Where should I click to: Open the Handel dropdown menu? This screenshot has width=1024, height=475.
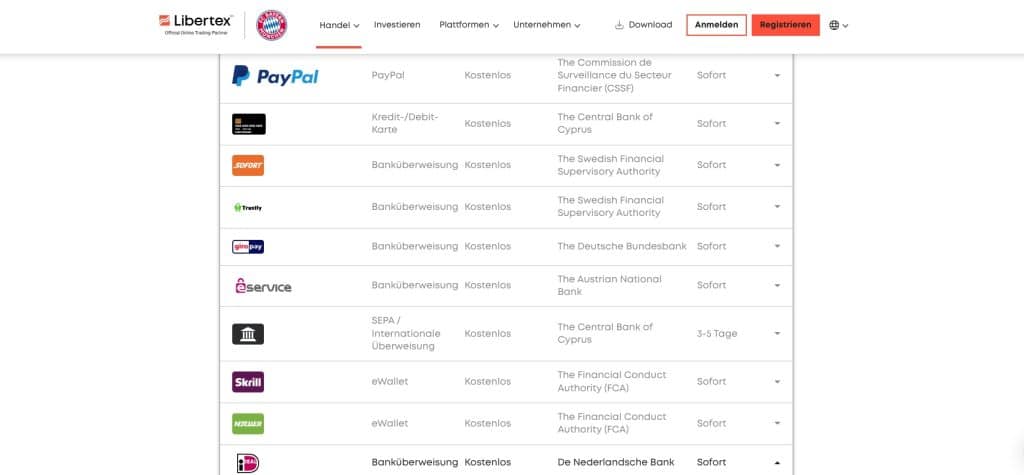(339, 25)
